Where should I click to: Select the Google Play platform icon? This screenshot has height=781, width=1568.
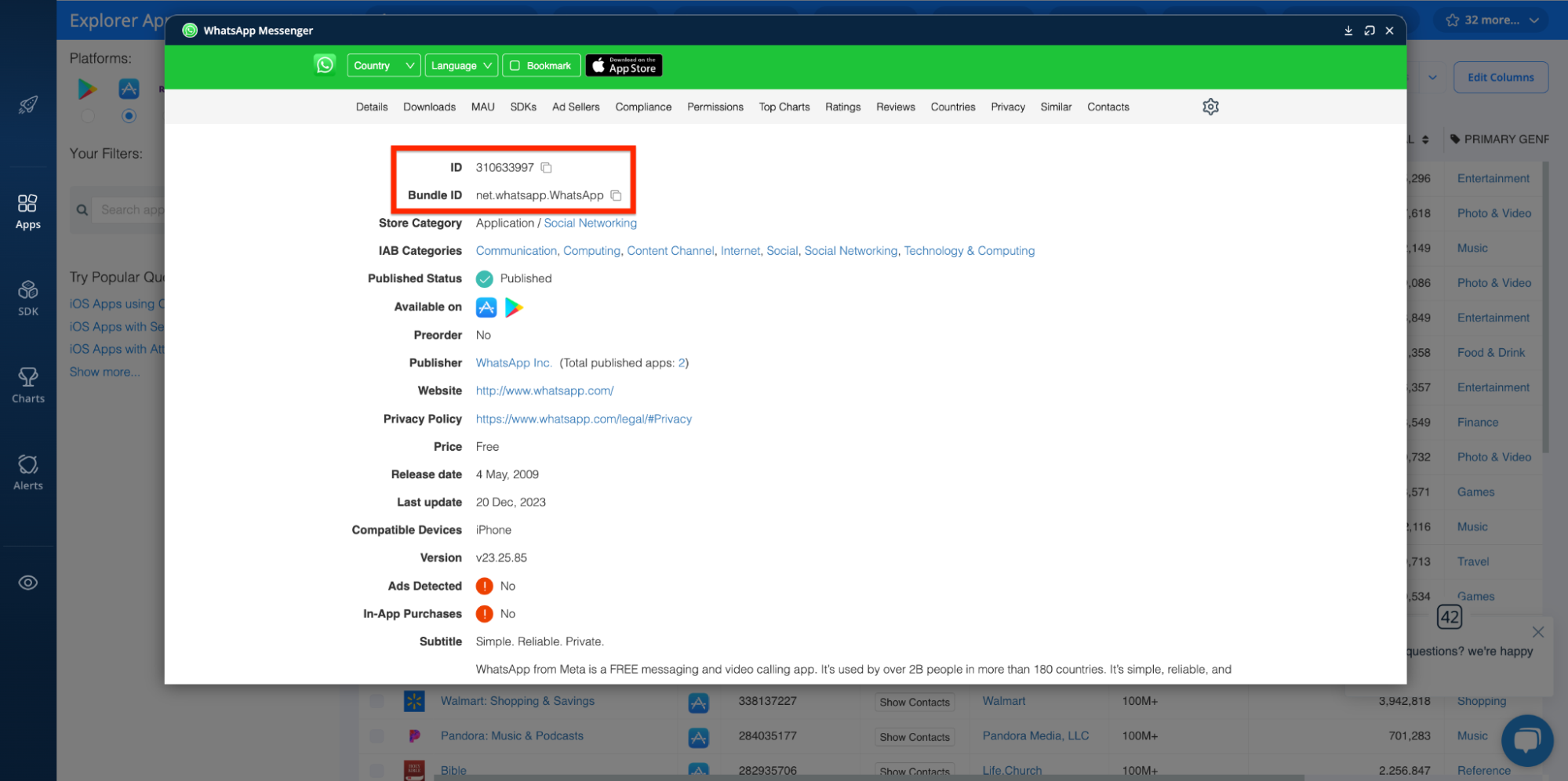87,89
